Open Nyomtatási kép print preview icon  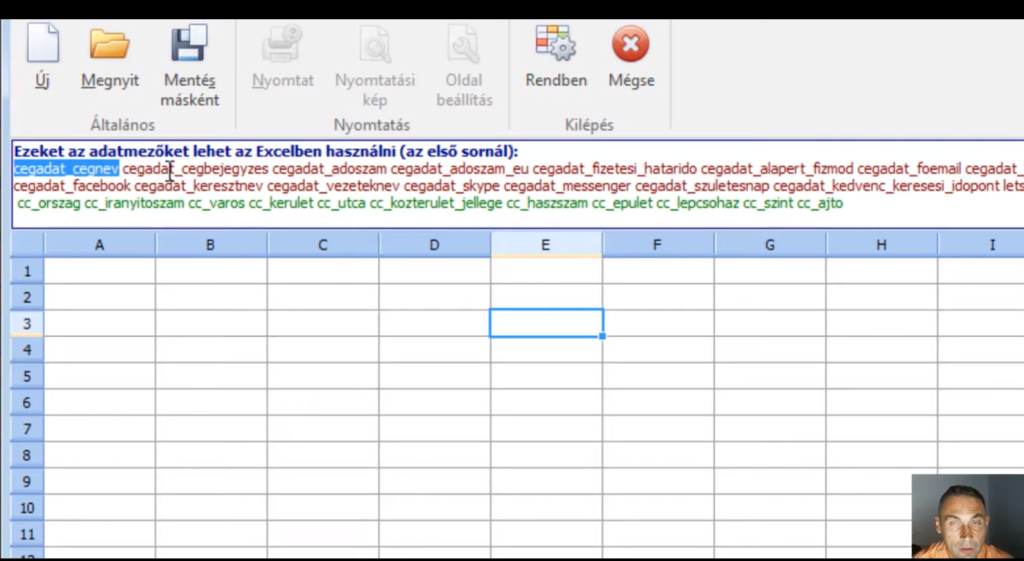tap(375, 43)
